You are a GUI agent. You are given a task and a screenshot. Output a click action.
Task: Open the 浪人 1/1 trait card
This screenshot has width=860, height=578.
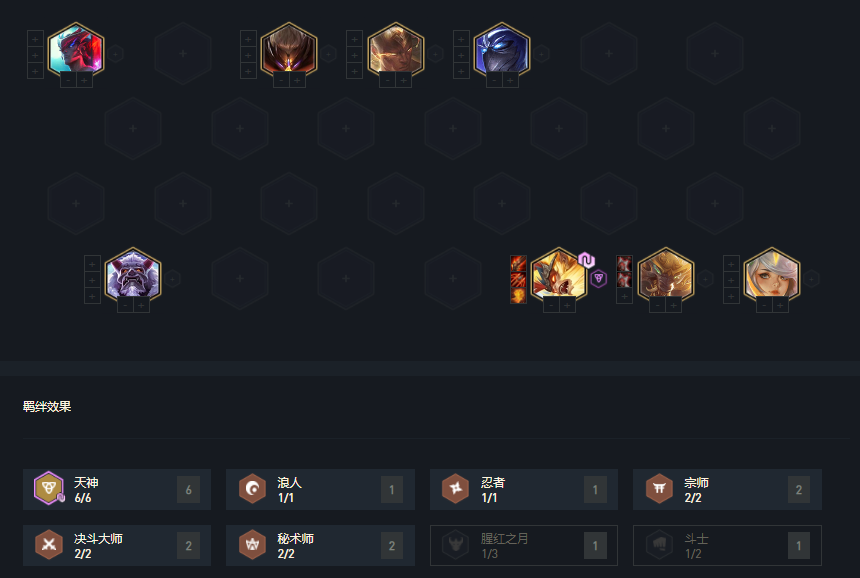point(320,490)
